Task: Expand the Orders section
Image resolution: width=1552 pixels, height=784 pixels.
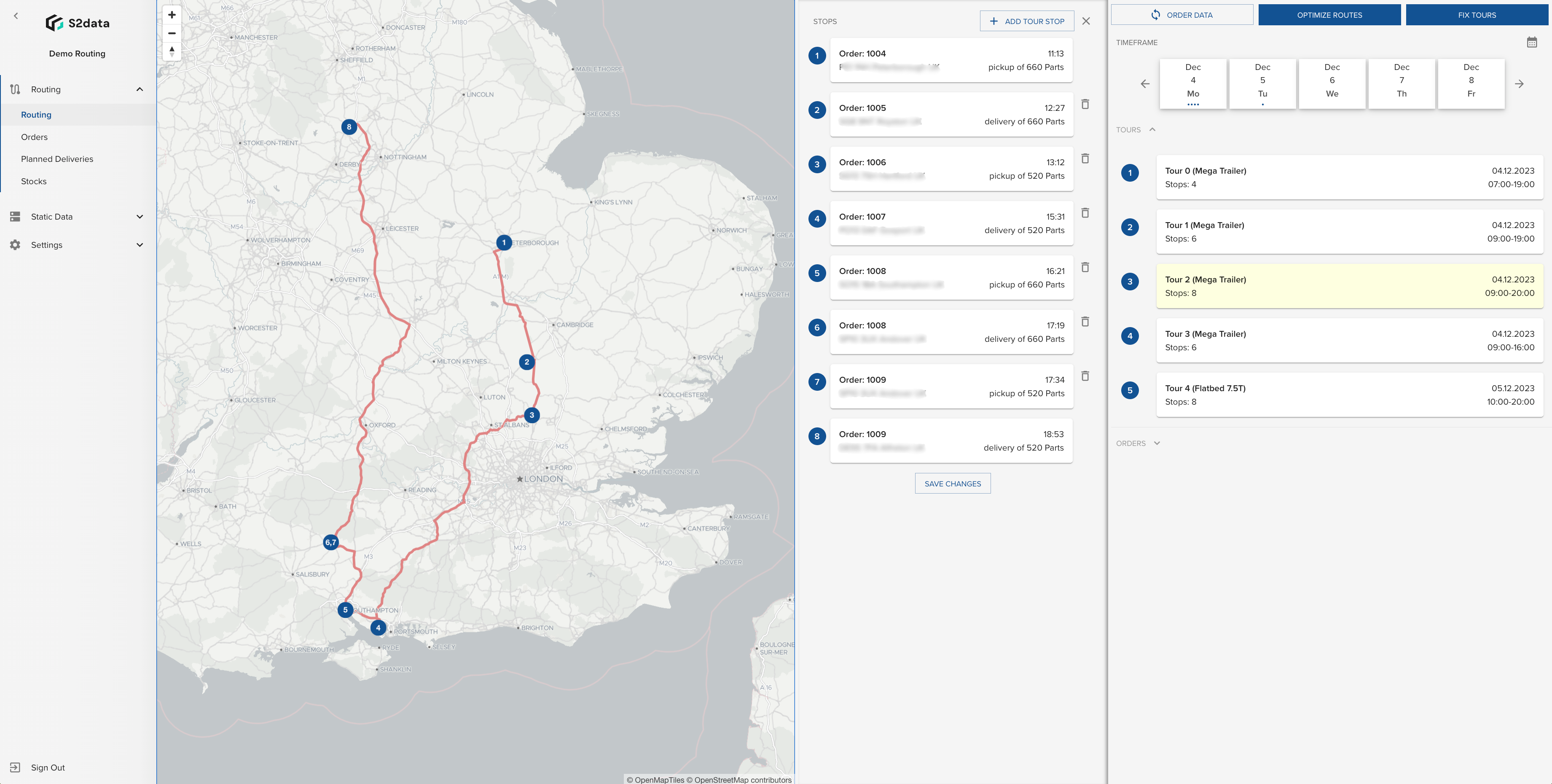Action: [x=1157, y=443]
